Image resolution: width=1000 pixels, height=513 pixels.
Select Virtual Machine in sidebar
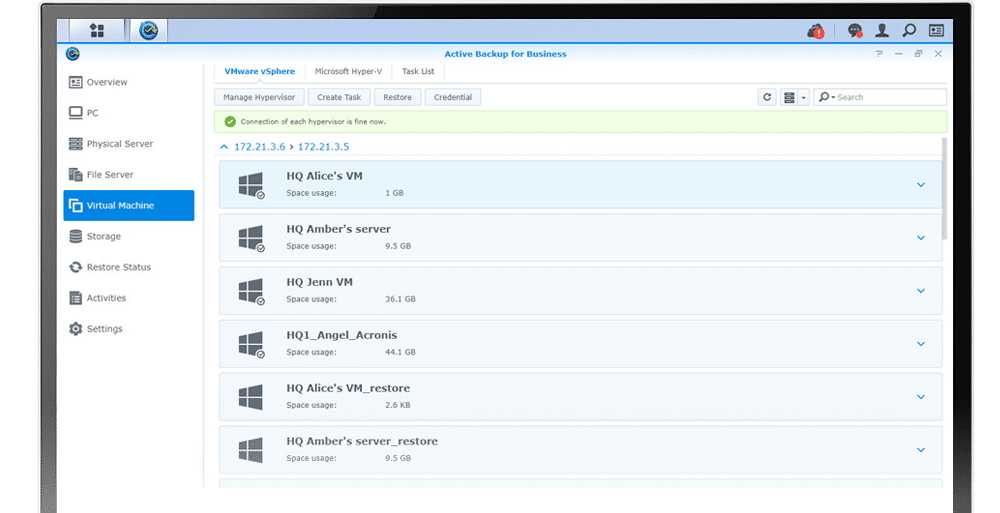point(129,205)
